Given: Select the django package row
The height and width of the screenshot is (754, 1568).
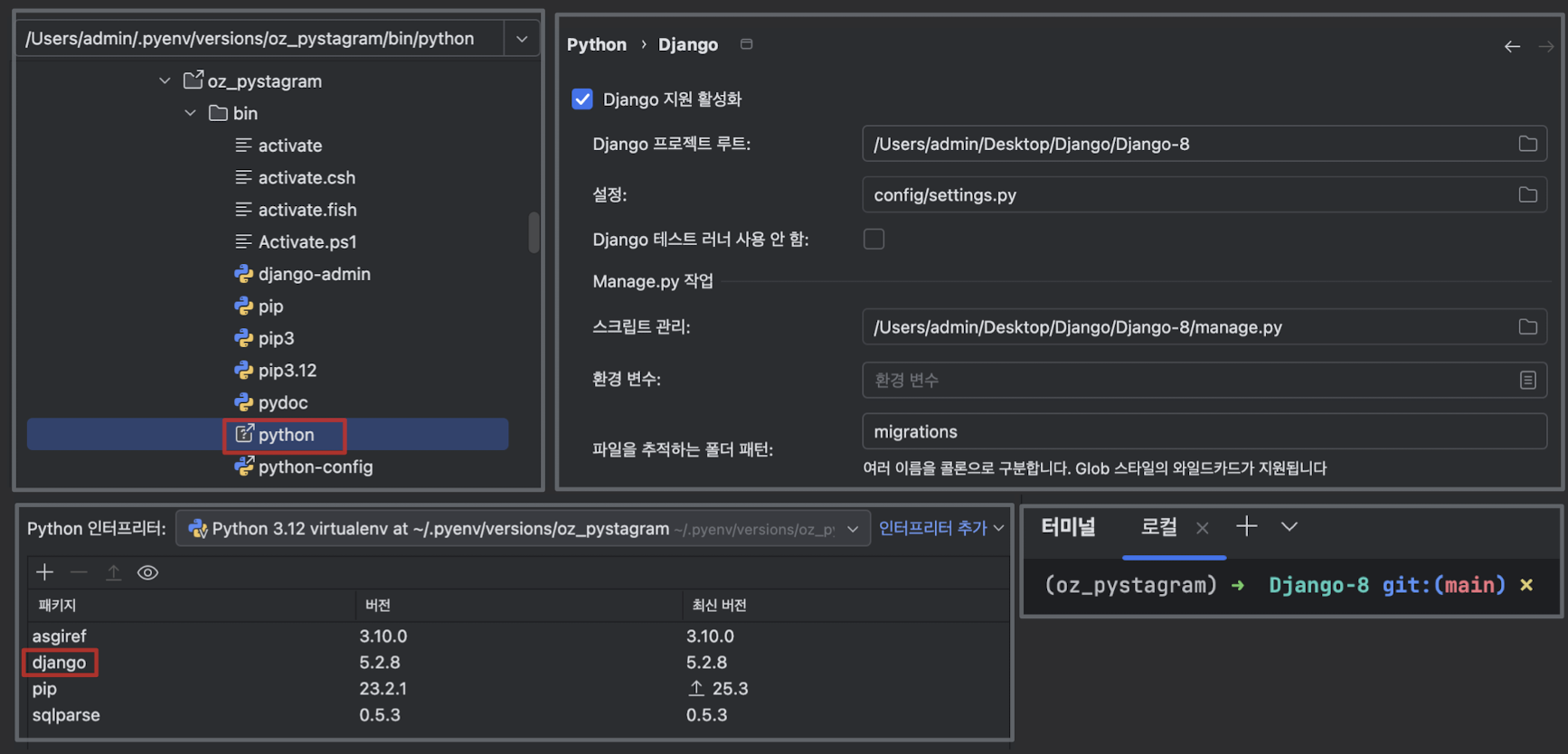Looking at the screenshot, I should 519,662.
